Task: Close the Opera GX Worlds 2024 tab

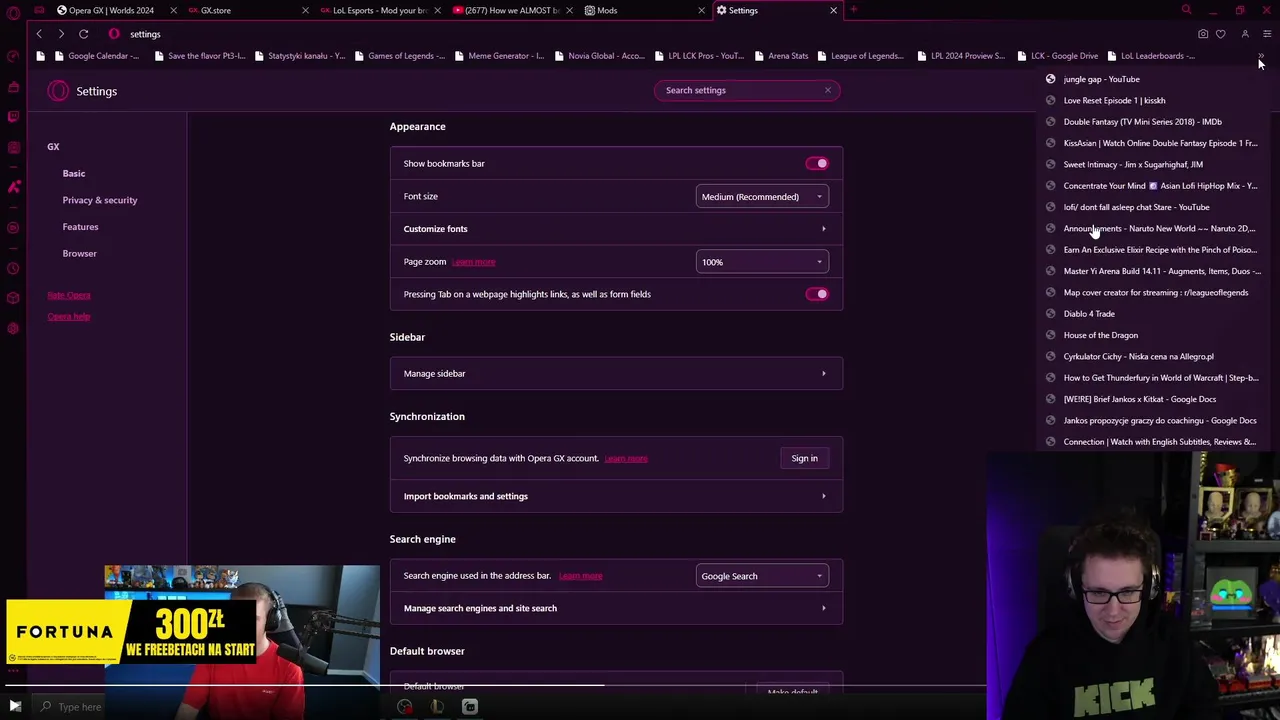Action: 173,10
